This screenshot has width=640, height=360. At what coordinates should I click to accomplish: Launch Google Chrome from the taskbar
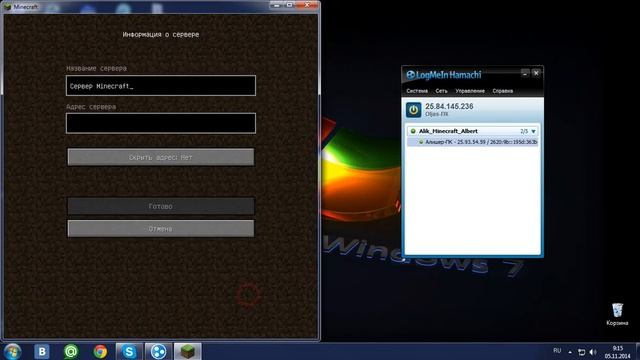(x=100, y=351)
